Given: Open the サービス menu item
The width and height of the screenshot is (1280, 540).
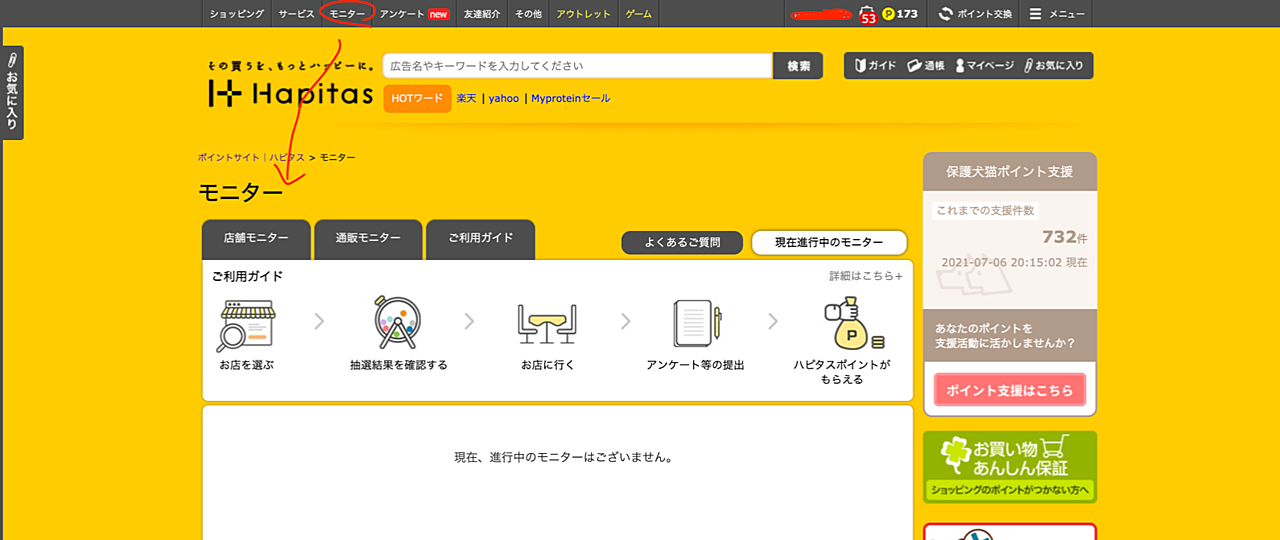Looking at the screenshot, I should click(x=296, y=14).
